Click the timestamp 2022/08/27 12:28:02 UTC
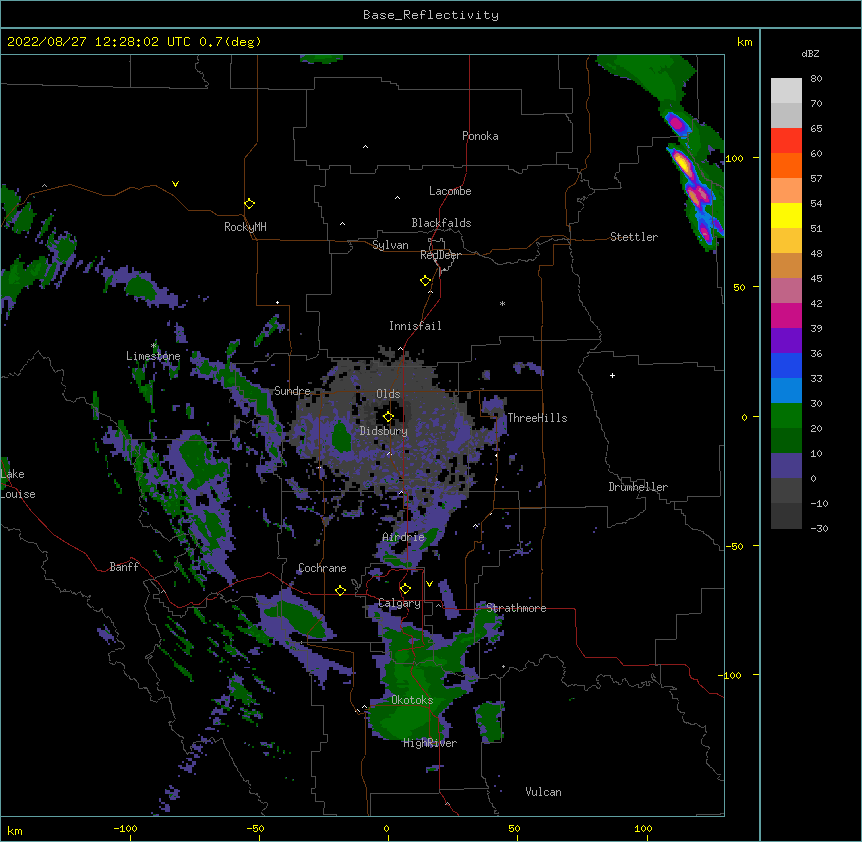This screenshot has height=842, width=862. 99,42
